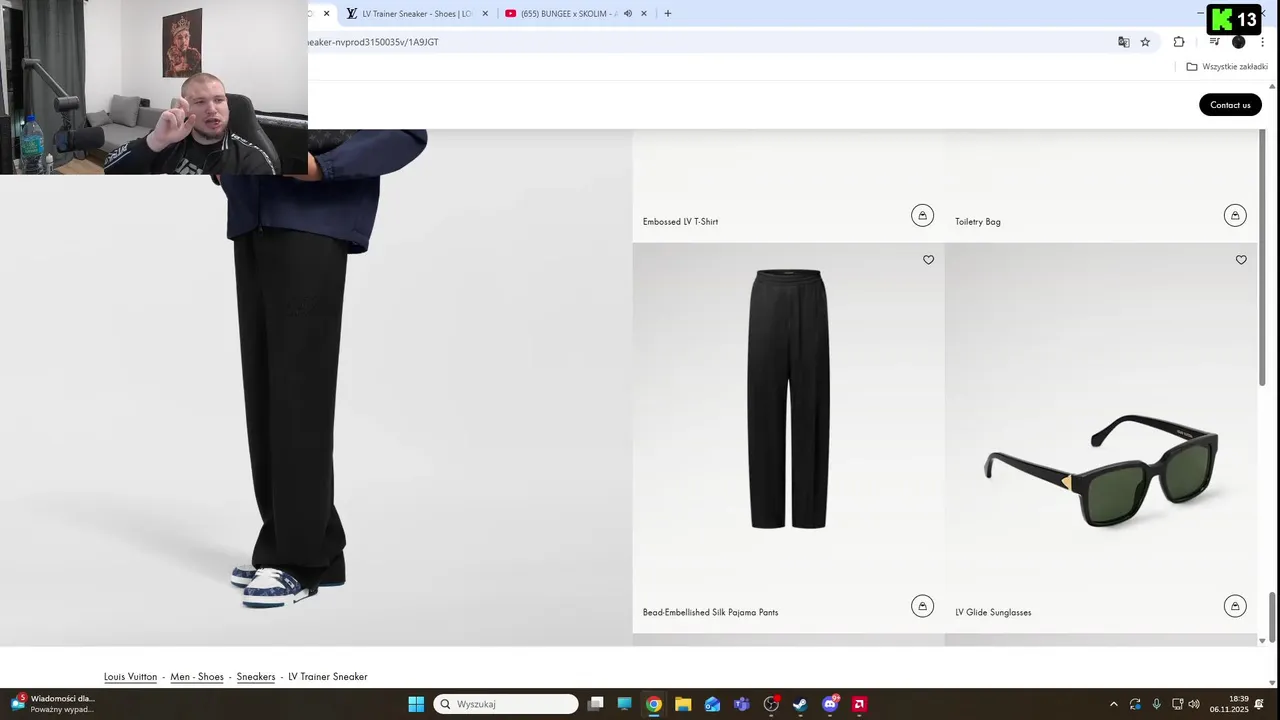The height and width of the screenshot is (720, 1280).
Task: Open Discord from the taskbar
Action: click(x=830, y=704)
